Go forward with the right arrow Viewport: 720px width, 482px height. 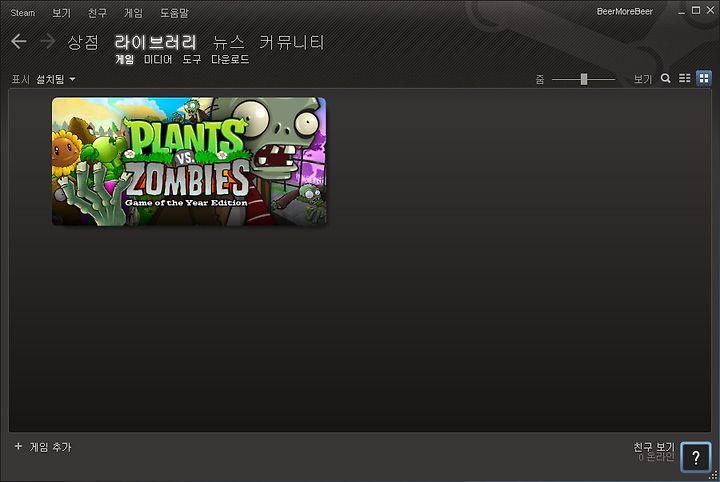[x=47, y=41]
